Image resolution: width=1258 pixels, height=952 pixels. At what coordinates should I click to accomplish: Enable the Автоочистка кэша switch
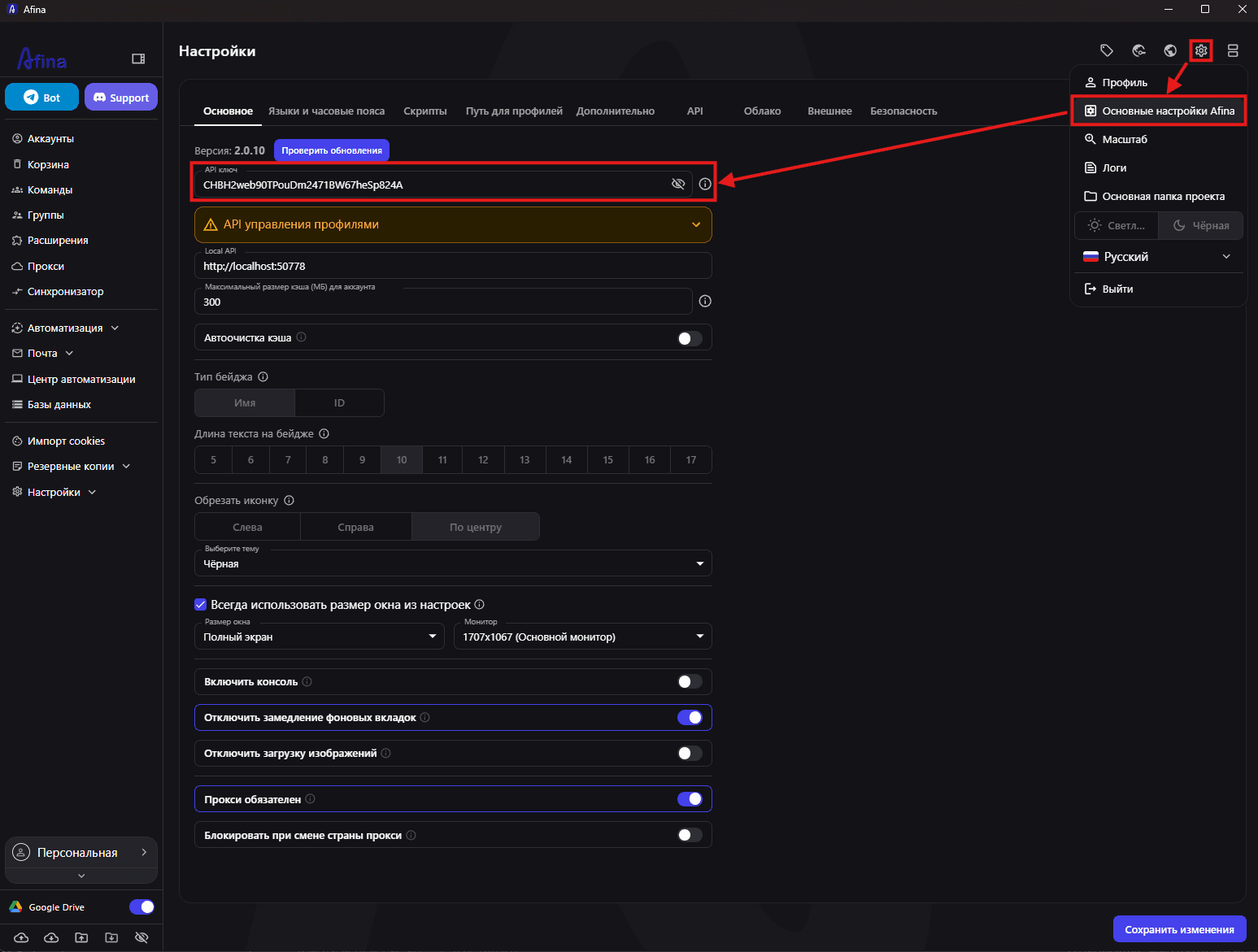pos(690,338)
